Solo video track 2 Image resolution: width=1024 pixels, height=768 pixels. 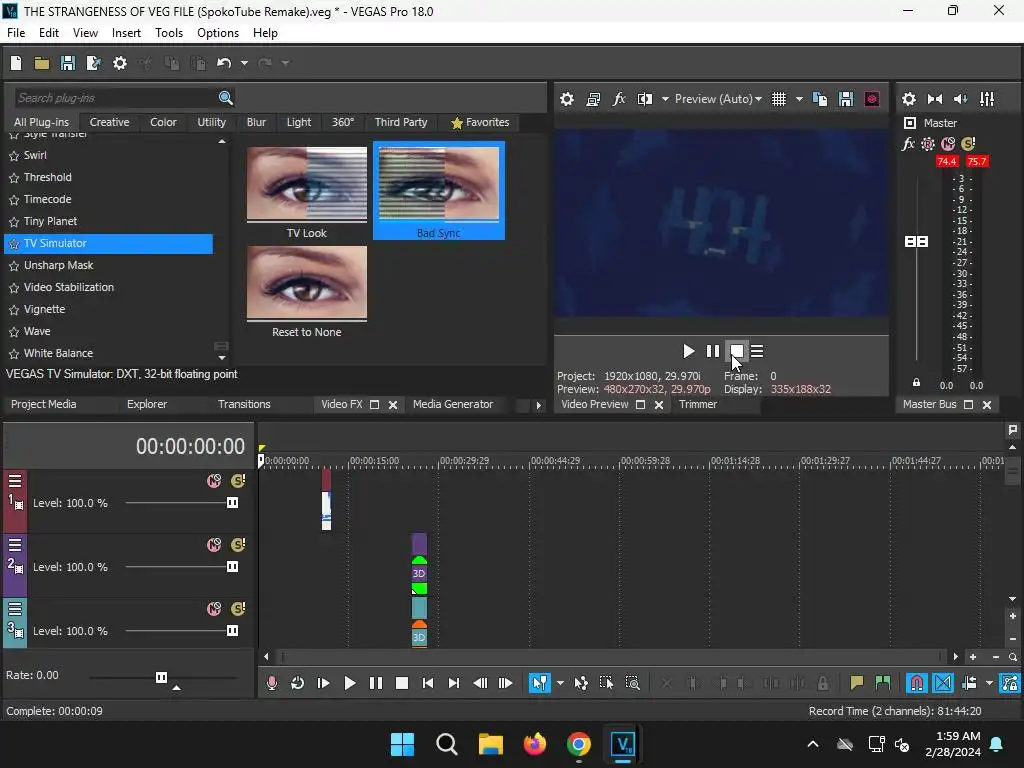tap(238, 545)
